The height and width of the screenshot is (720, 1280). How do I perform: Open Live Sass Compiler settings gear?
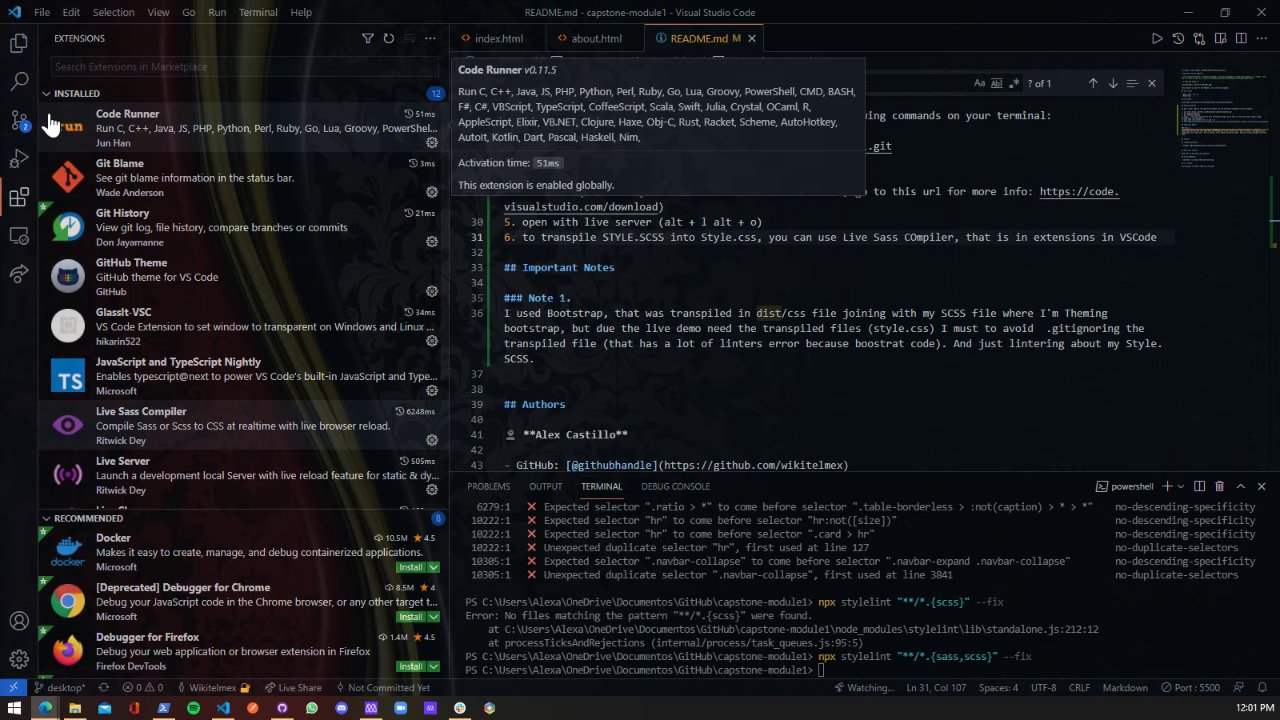coord(432,440)
